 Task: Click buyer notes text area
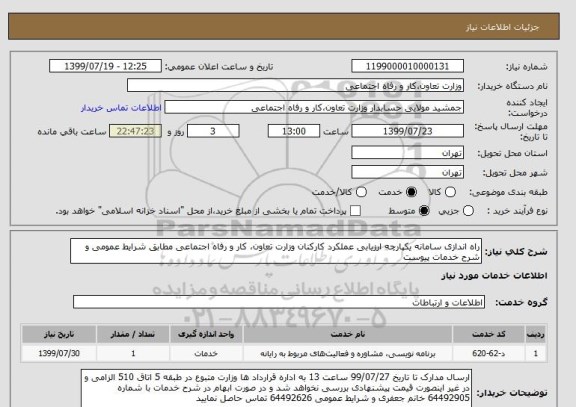click(276, 388)
